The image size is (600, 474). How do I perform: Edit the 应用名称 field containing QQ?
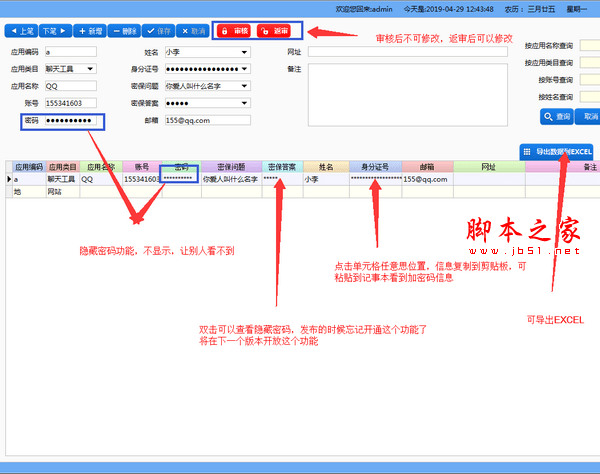[x=71, y=86]
